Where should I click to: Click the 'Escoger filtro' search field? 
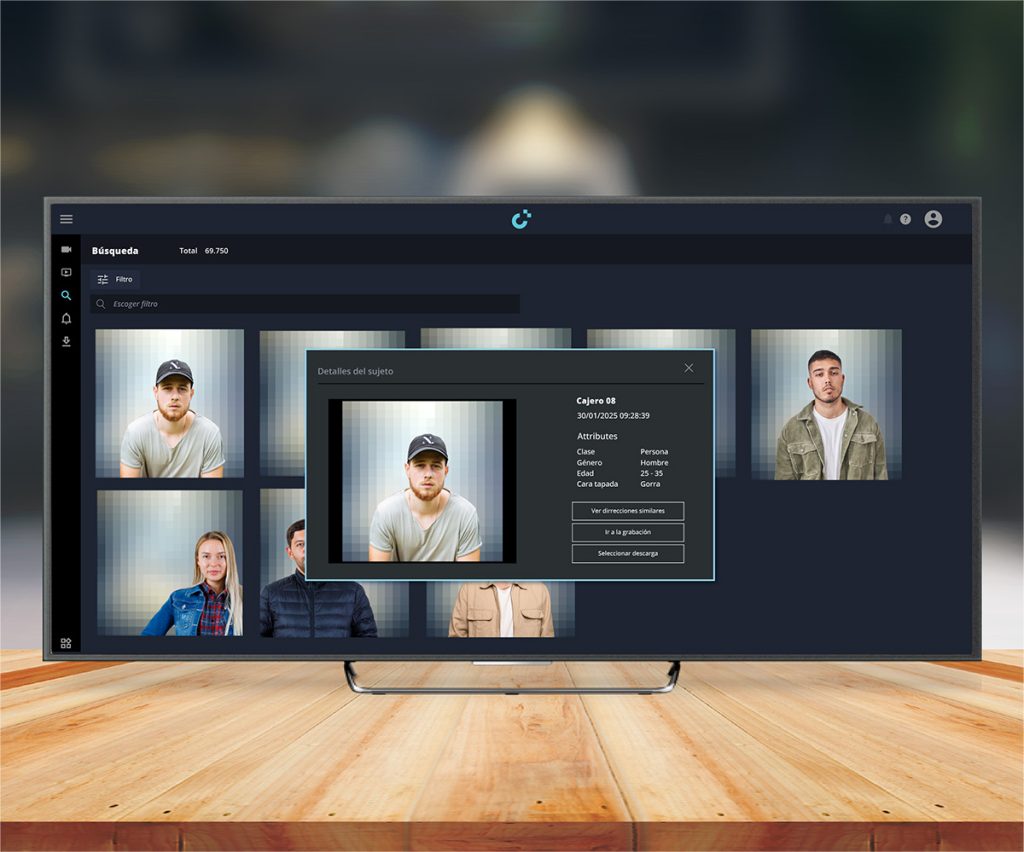pyautogui.click(x=305, y=304)
